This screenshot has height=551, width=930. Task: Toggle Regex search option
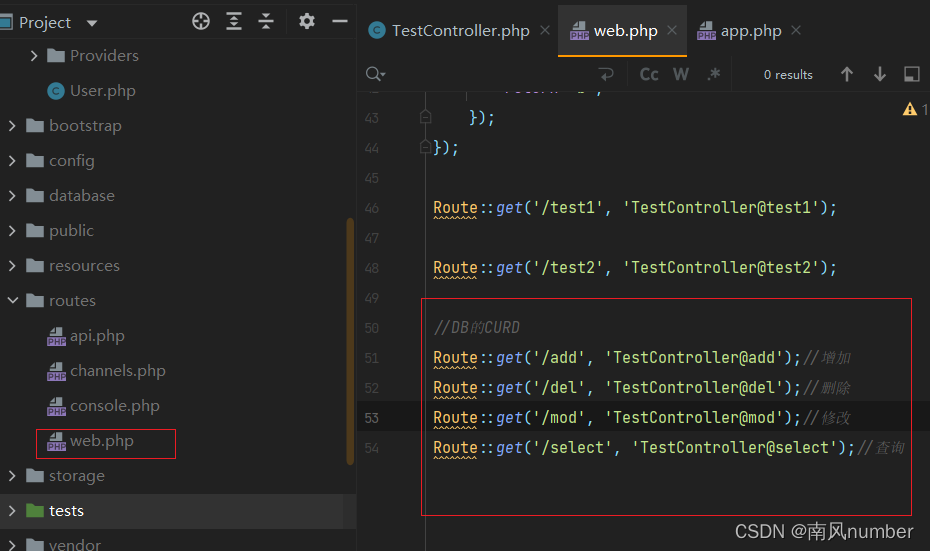point(714,74)
